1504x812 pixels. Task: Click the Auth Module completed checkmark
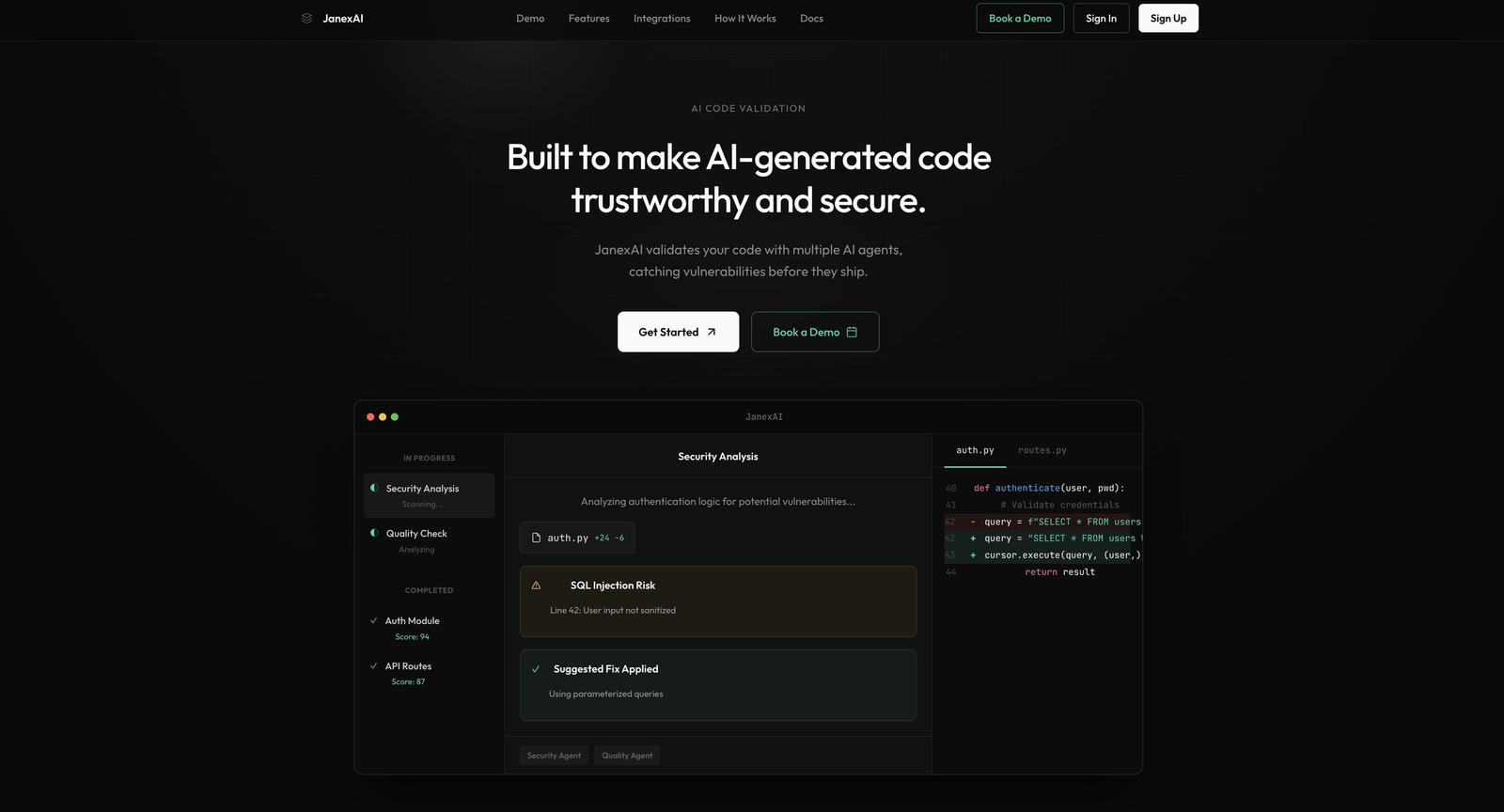coord(374,621)
